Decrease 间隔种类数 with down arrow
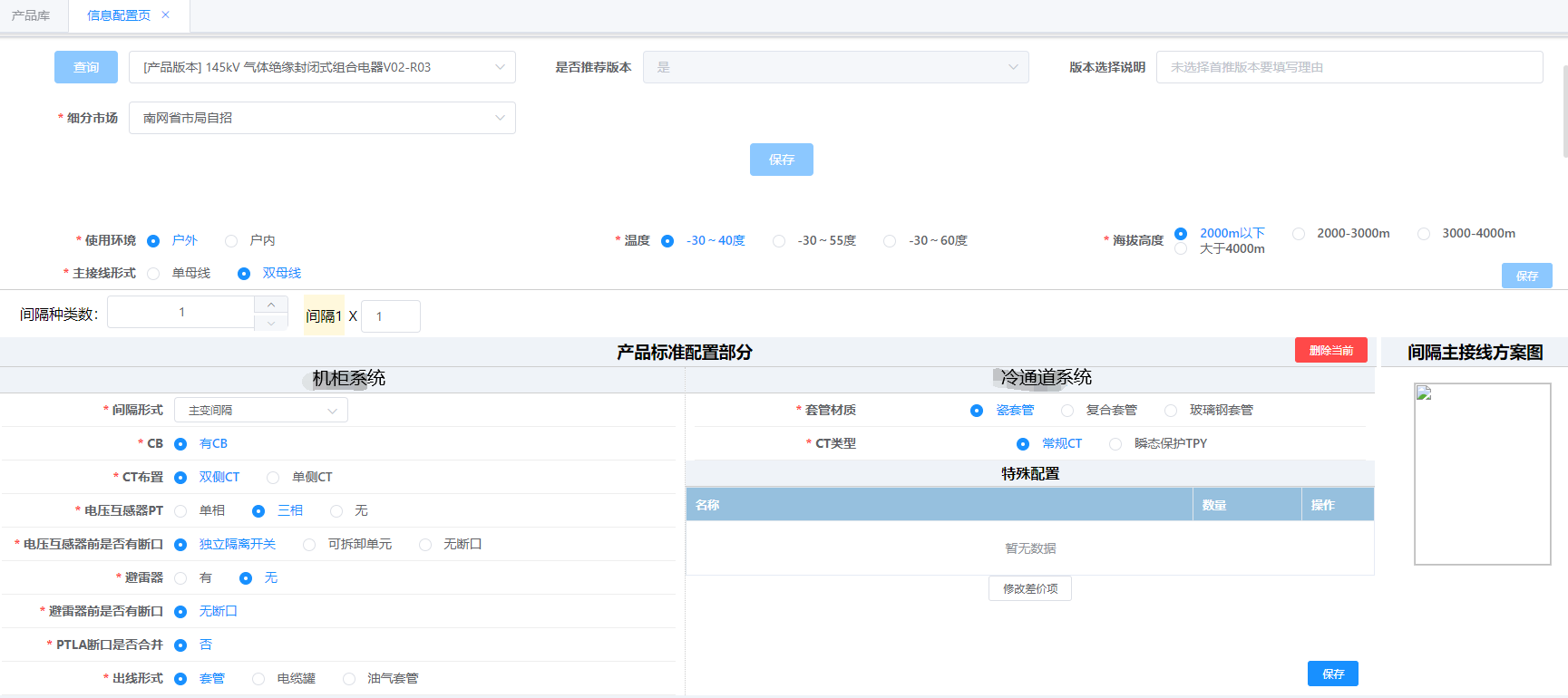Image resolution: width=1568 pixels, height=698 pixels. (271, 322)
